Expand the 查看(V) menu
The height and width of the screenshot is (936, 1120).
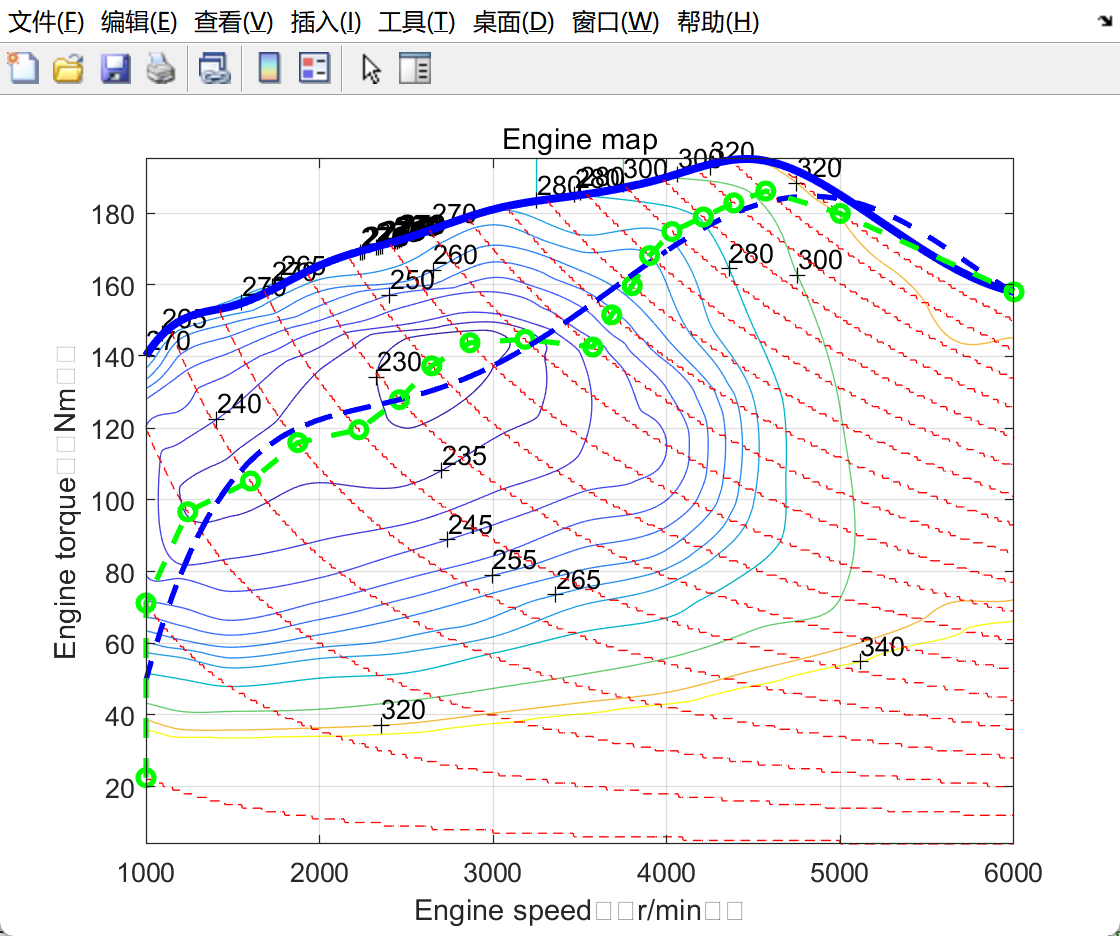pos(233,22)
